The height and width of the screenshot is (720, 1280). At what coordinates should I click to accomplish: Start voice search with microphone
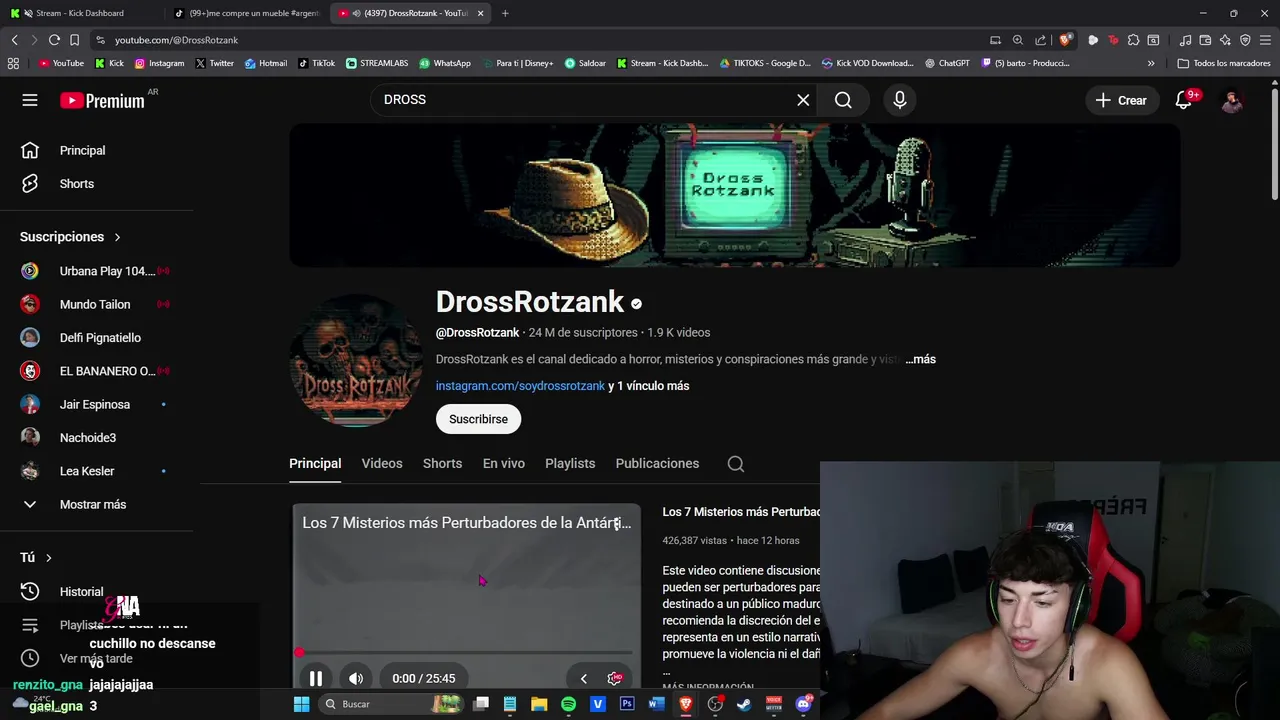[x=900, y=100]
